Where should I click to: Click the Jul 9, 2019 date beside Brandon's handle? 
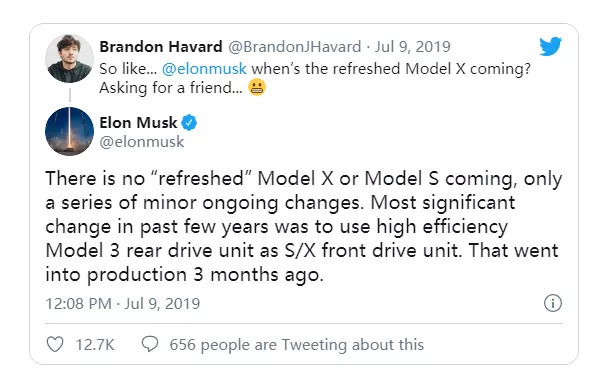pos(413,47)
